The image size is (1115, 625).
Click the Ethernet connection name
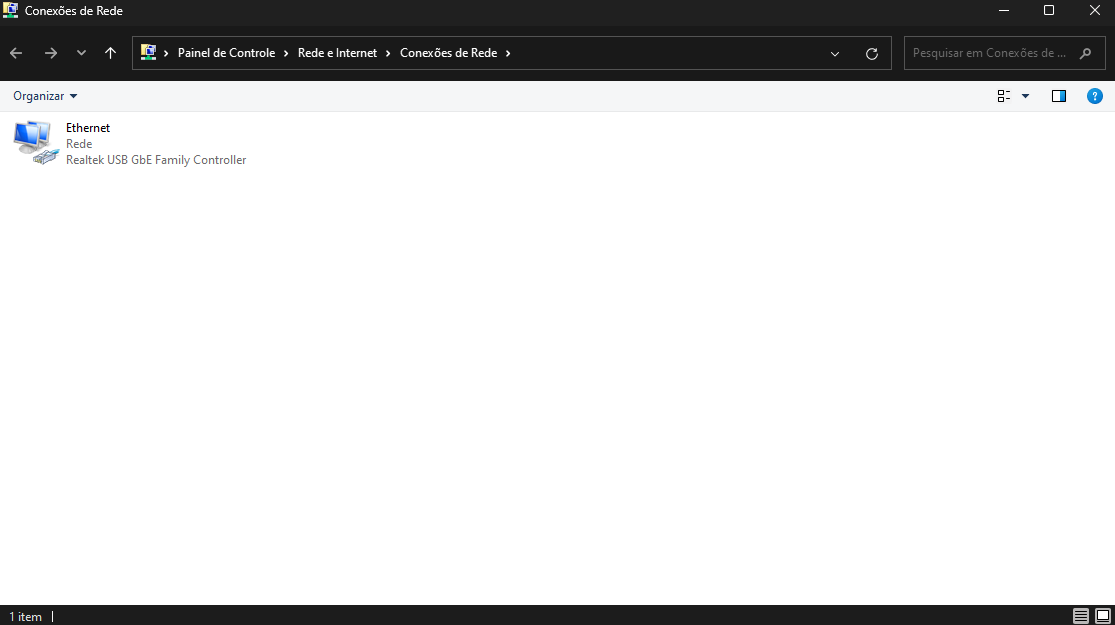pos(88,128)
